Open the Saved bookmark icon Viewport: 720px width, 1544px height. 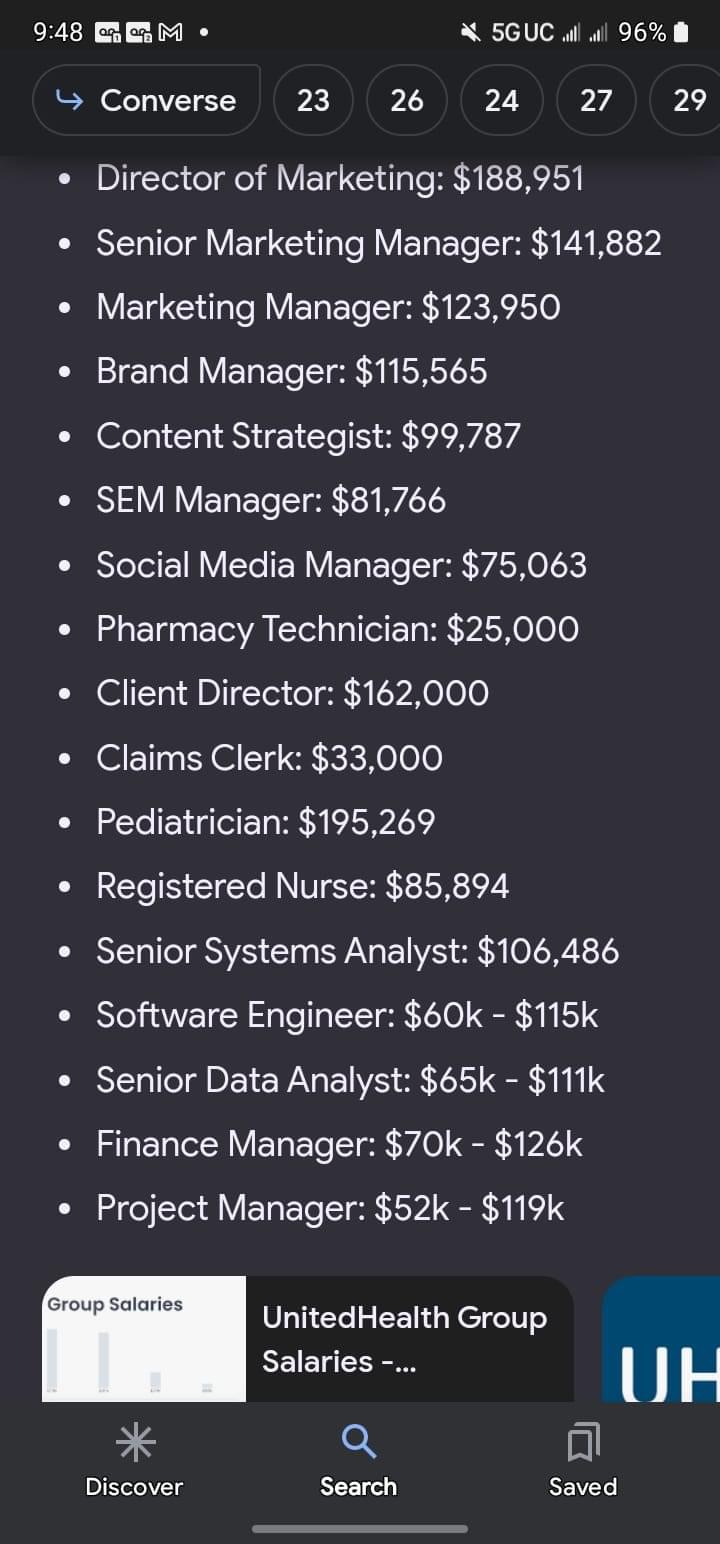point(582,1441)
